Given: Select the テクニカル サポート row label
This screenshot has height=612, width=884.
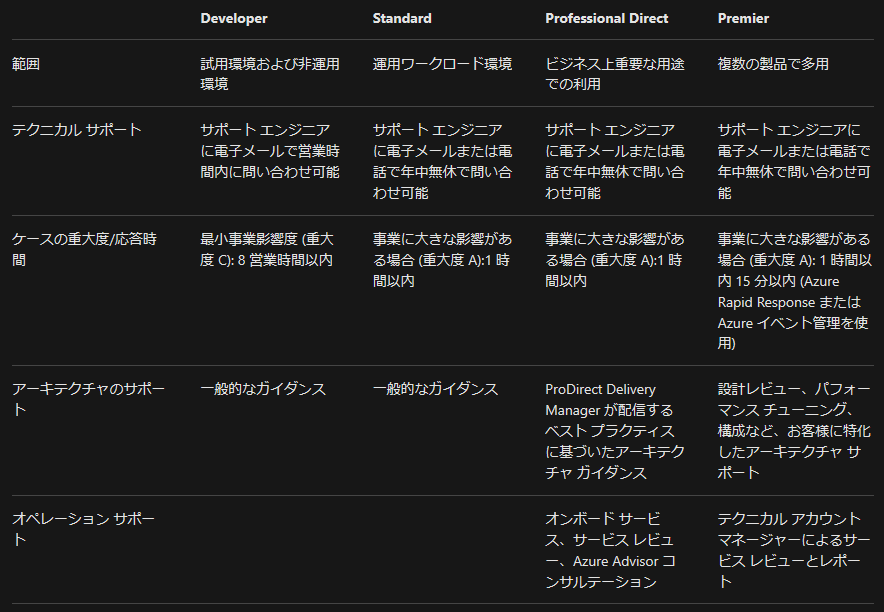Looking at the screenshot, I should [77, 130].
